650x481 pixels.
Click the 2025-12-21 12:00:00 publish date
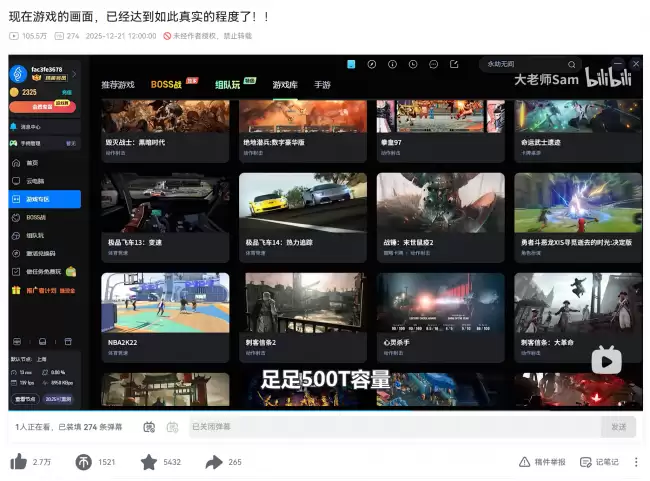[x=121, y=36]
